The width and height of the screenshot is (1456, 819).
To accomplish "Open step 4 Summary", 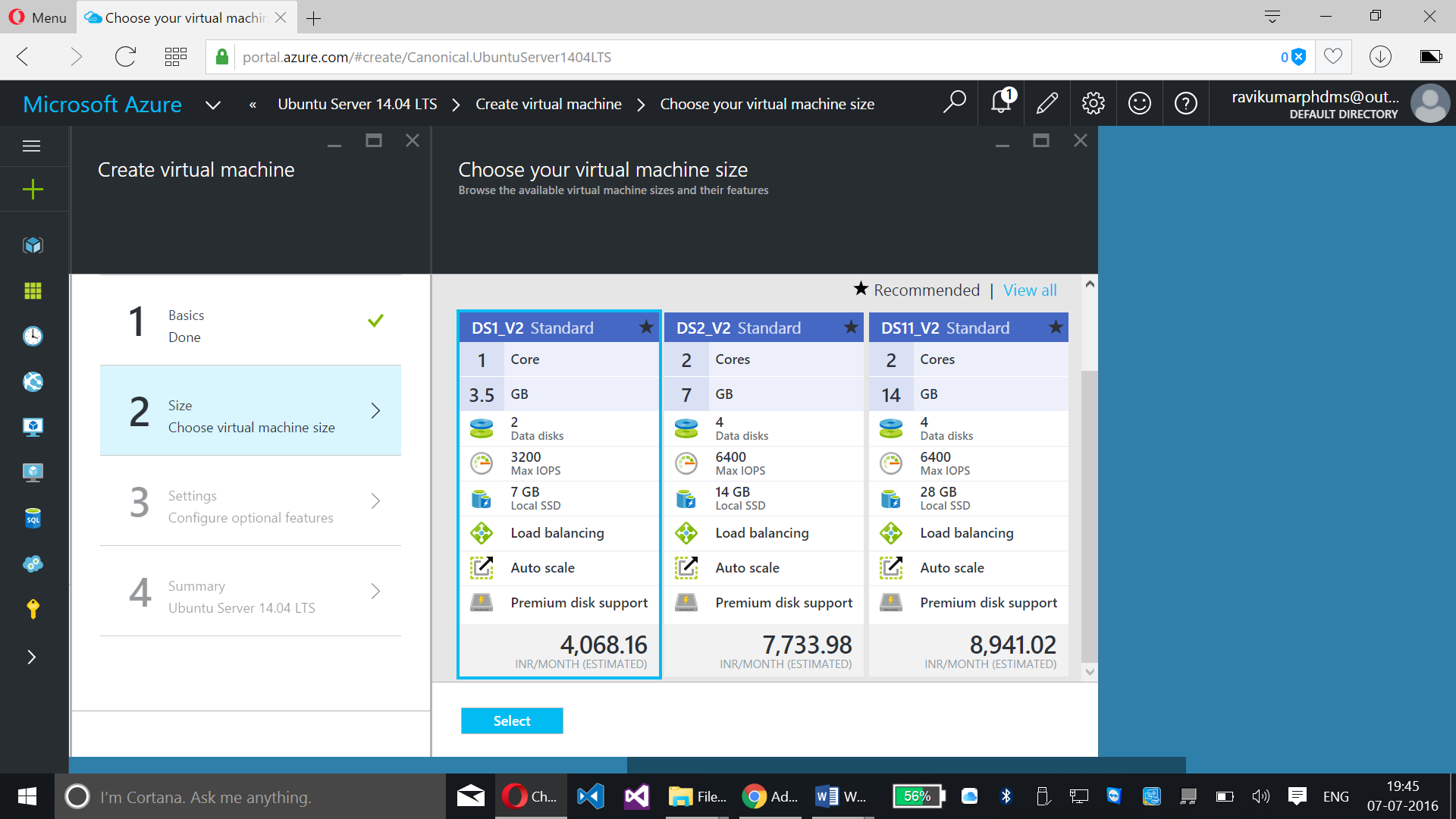I will 250,591.
